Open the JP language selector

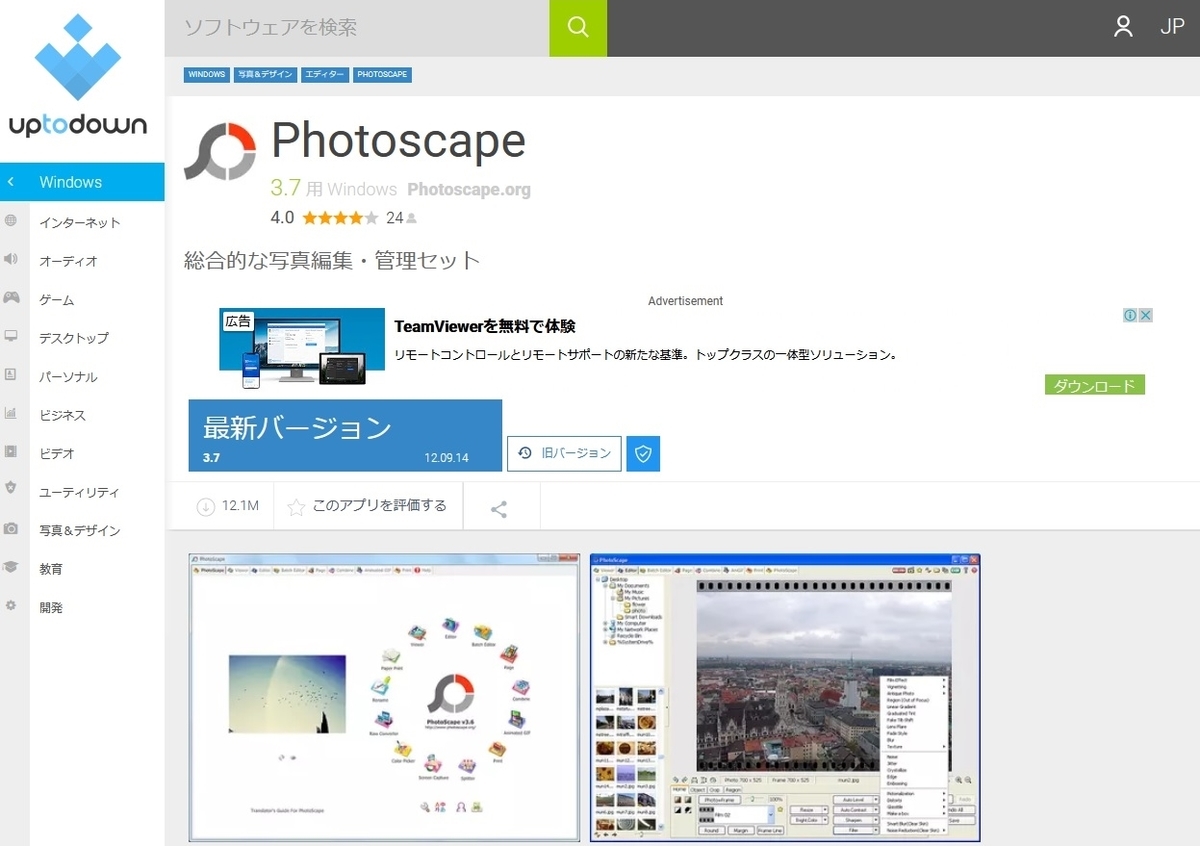coord(1171,28)
